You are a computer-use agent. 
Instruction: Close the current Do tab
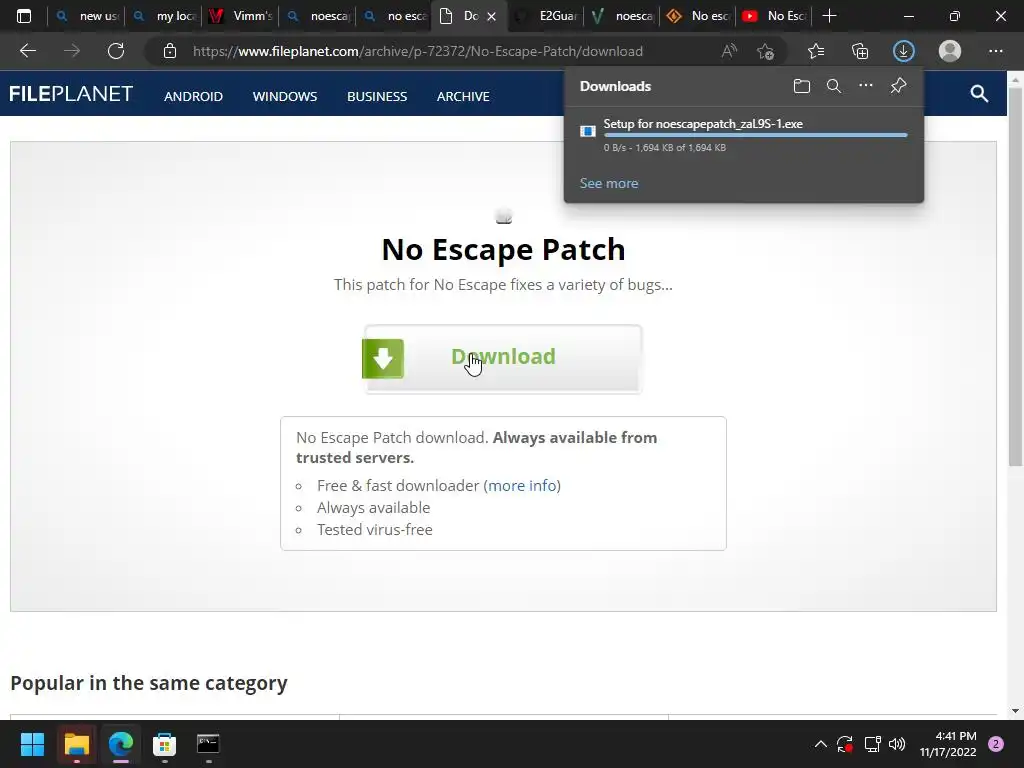pos(492,16)
